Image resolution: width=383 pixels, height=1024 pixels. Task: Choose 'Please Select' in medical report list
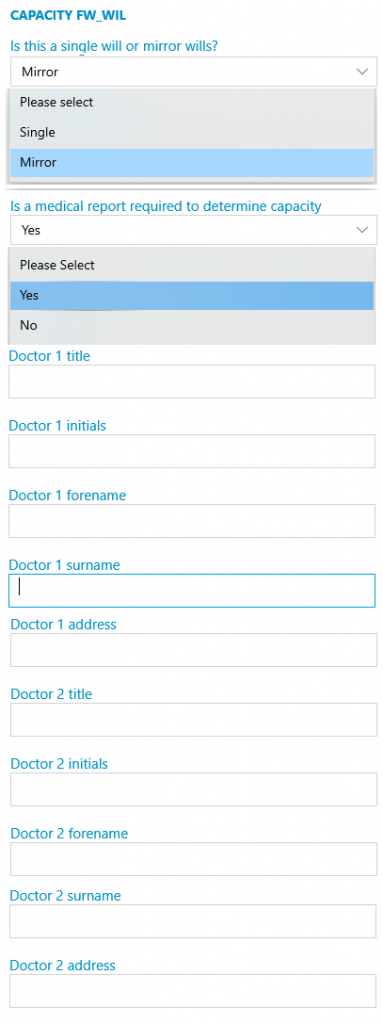tap(192, 265)
